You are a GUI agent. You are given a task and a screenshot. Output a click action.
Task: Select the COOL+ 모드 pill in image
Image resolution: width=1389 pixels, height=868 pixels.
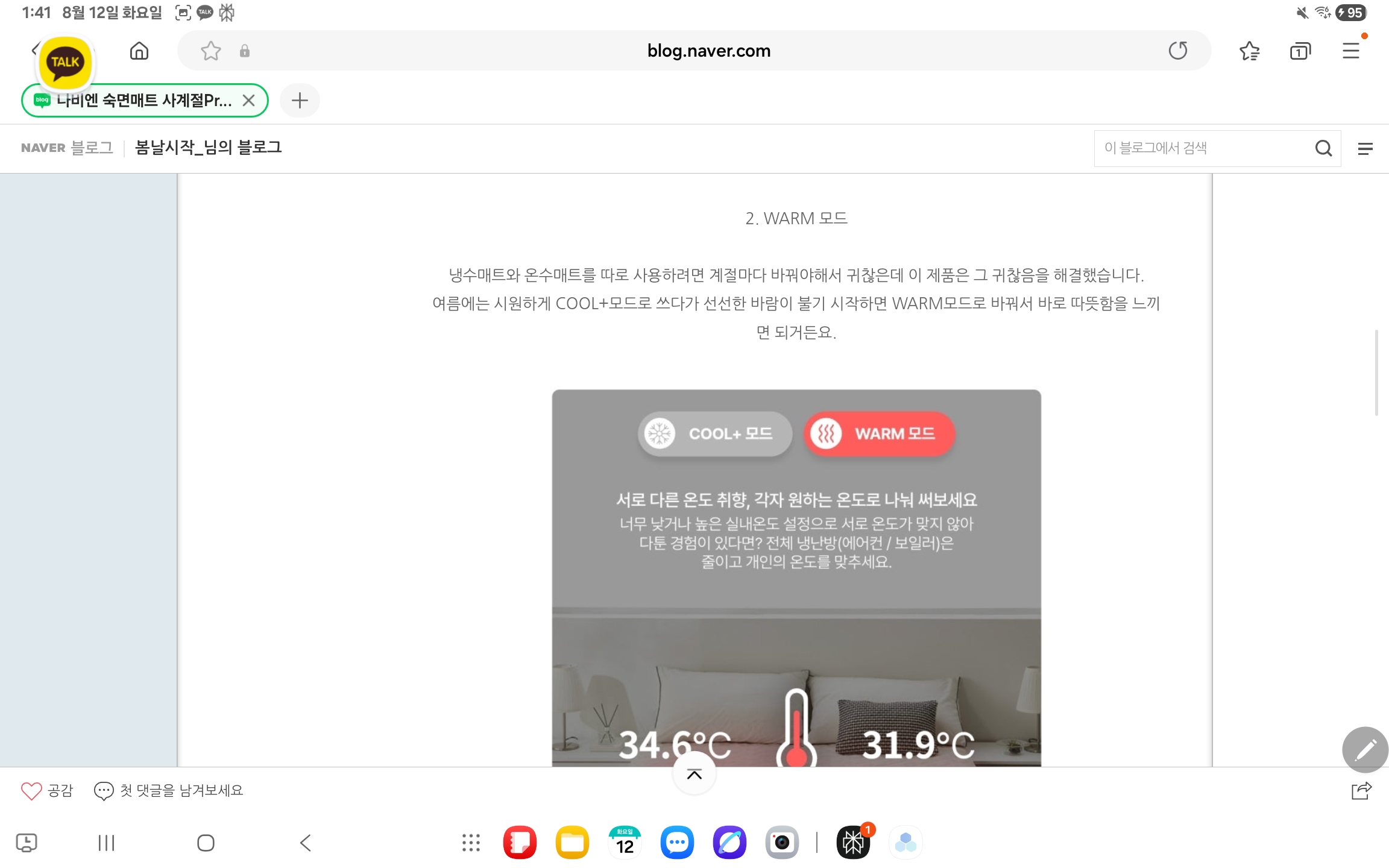[x=715, y=434]
